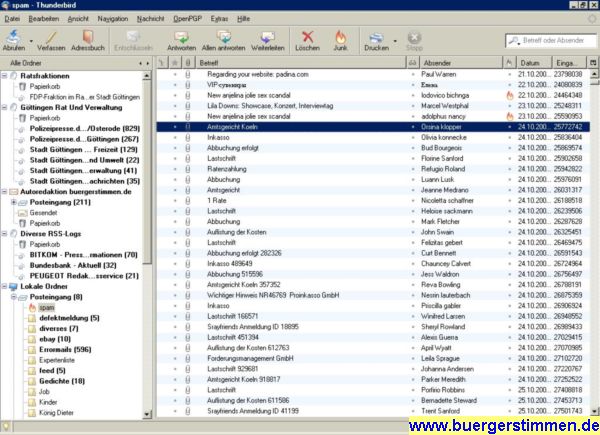Sort by Betreff column header

tap(300, 63)
